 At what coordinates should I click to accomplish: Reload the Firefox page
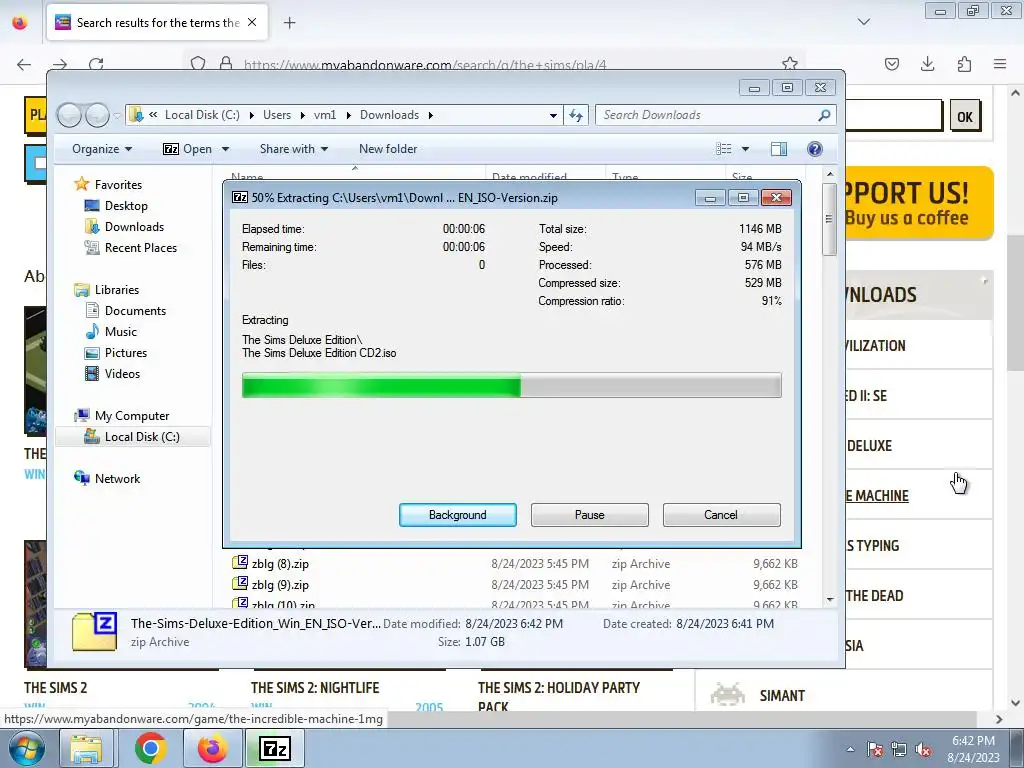coord(97,64)
